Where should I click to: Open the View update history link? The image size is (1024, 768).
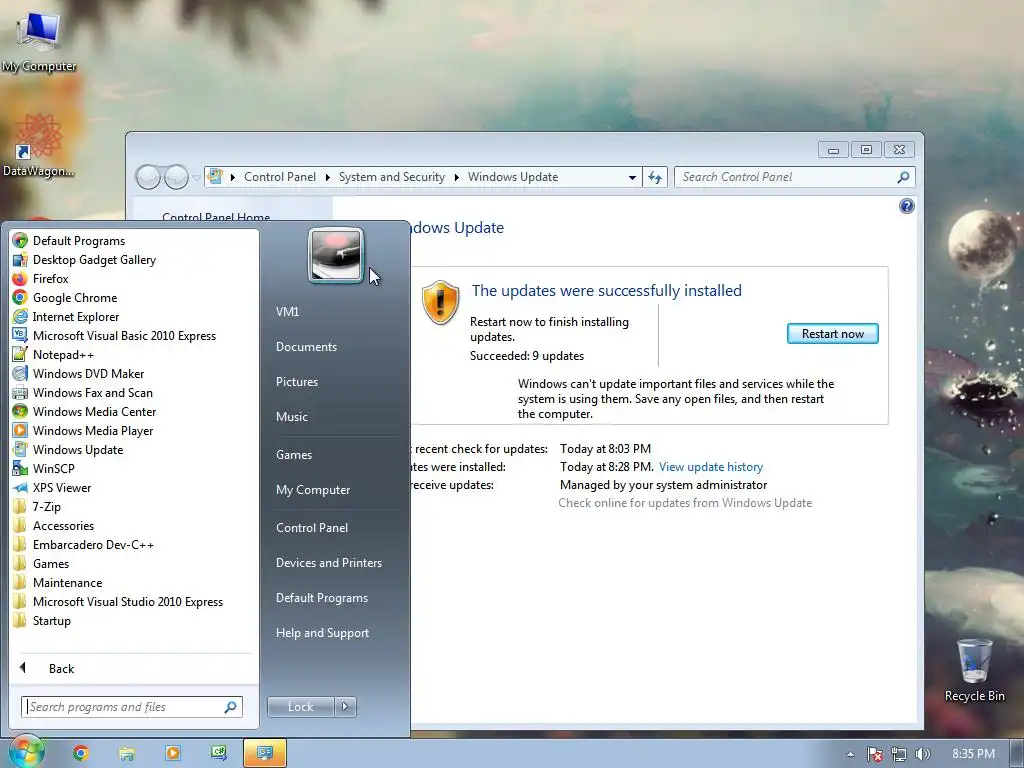(x=711, y=467)
